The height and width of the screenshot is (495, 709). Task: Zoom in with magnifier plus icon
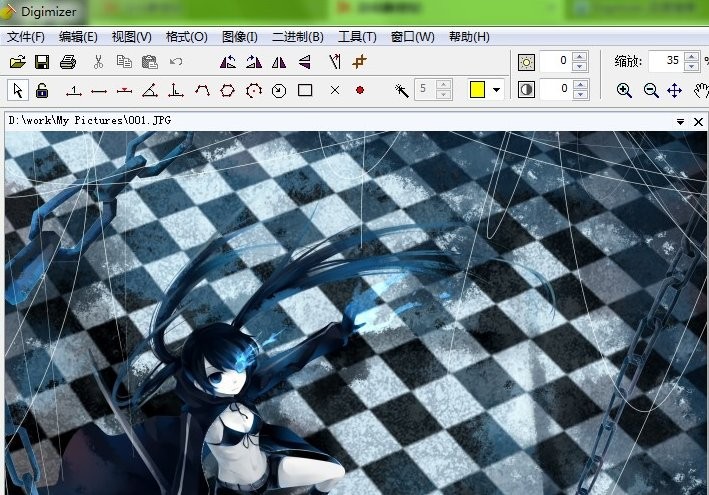624,90
